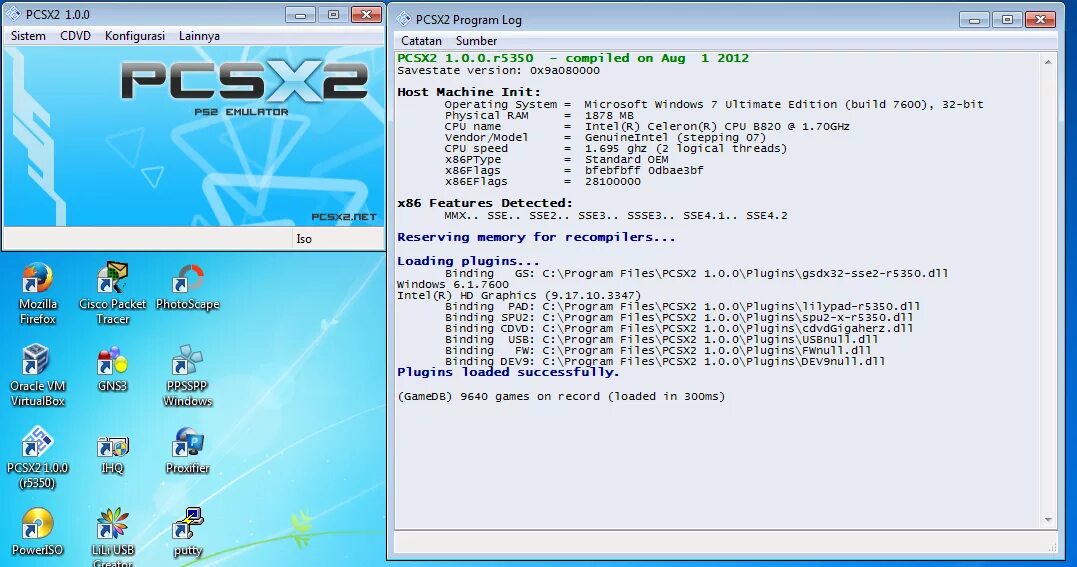Close the PCSX2 1.0.0 main window
Image resolution: width=1077 pixels, height=567 pixels.
coord(366,14)
